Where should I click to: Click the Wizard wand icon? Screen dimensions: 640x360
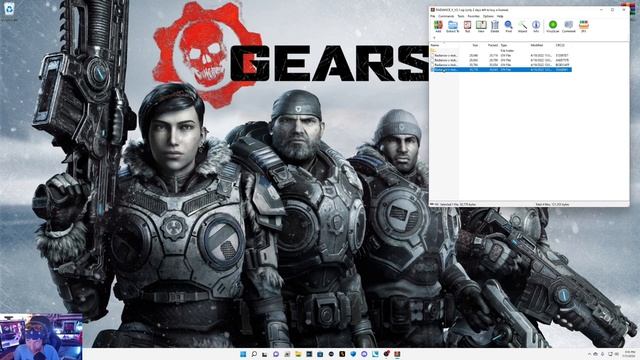[522, 27]
